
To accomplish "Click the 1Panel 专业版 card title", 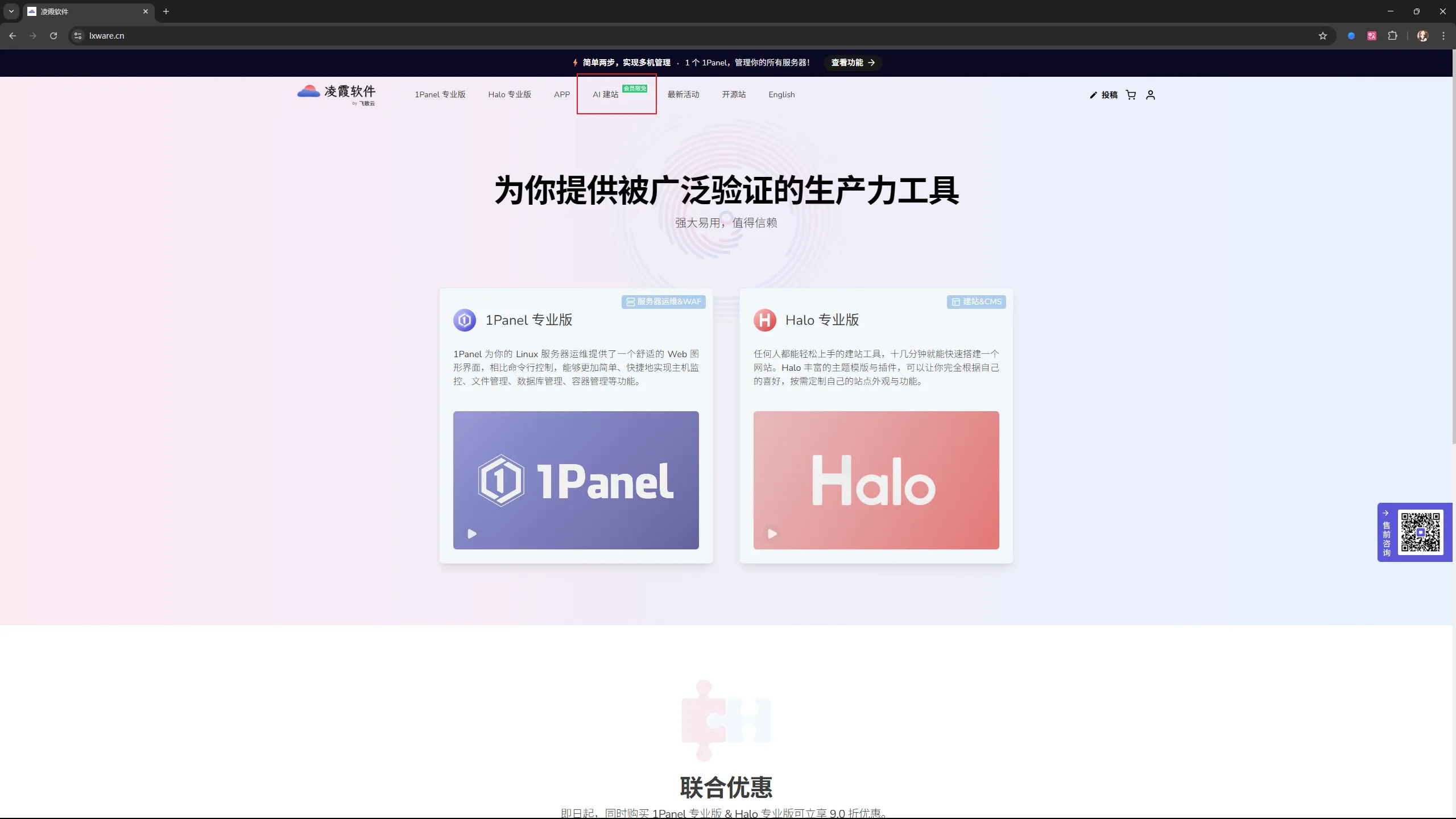I will 529,320.
